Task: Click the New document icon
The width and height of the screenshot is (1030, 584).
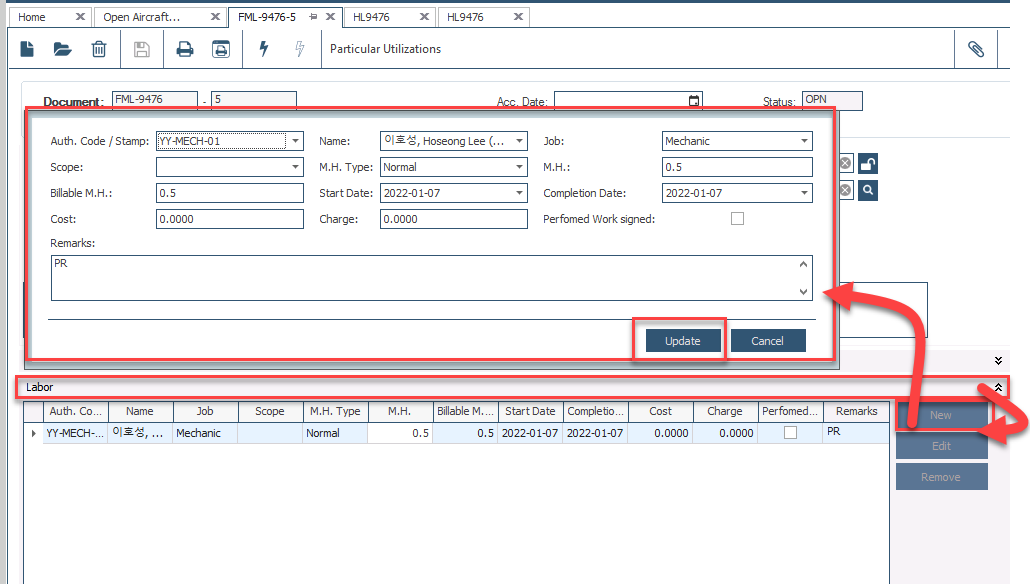Action: pos(28,49)
